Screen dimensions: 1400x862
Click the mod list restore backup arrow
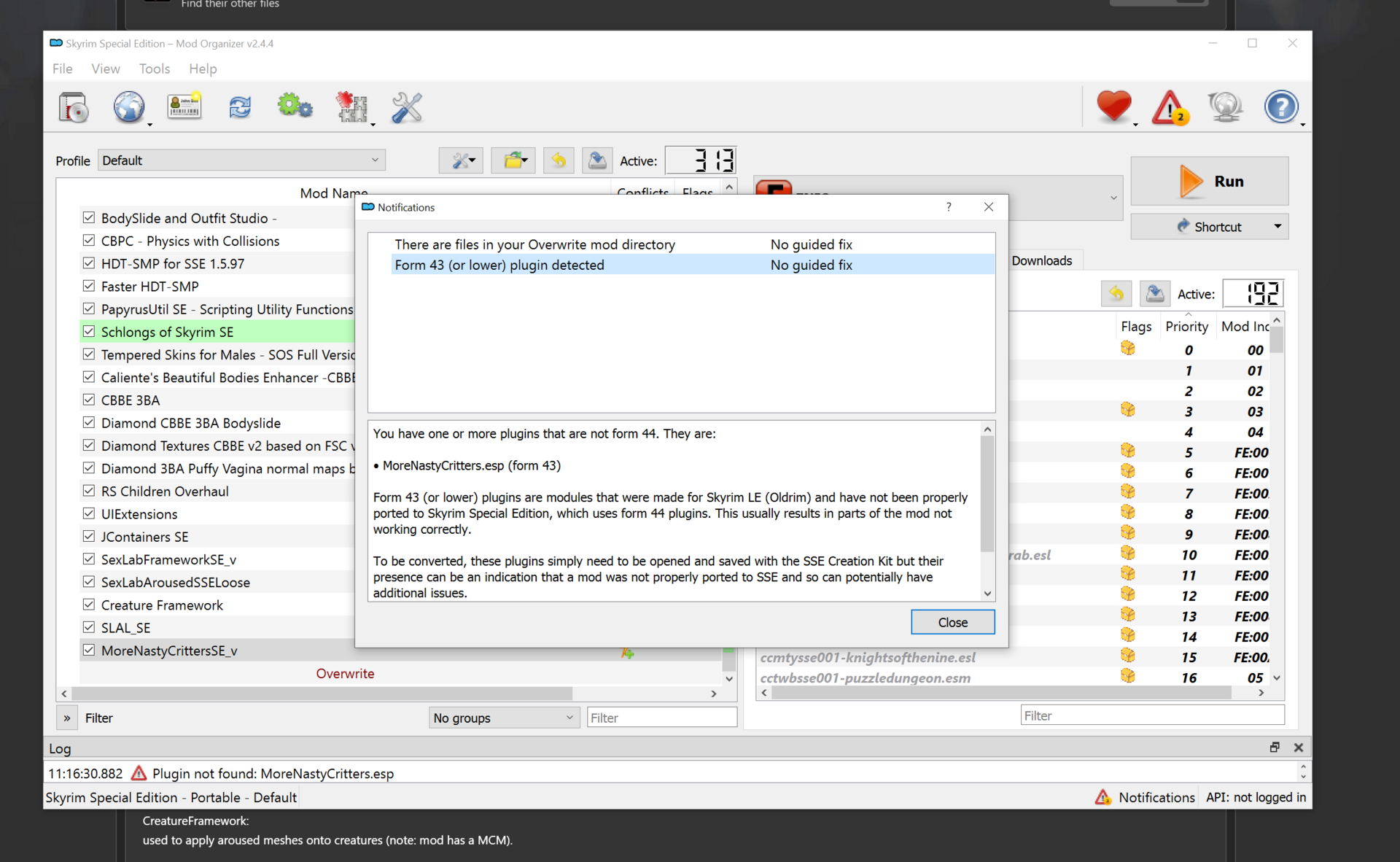[x=559, y=160]
